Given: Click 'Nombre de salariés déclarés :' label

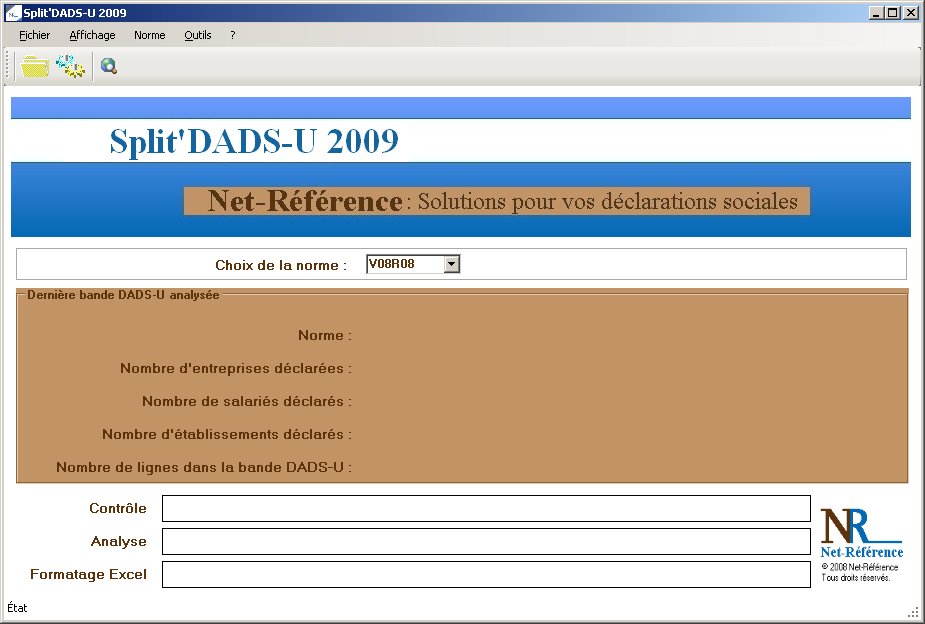Looking at the screenshot, I should [247, 401].
